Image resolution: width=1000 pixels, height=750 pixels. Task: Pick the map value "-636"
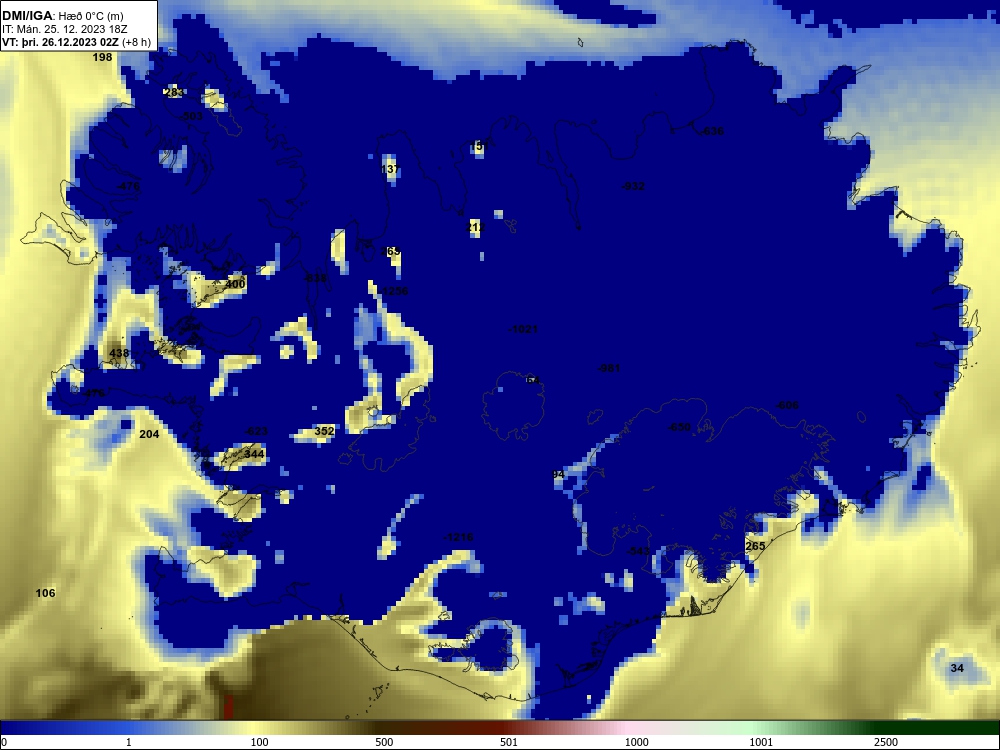tap(711, 131)
